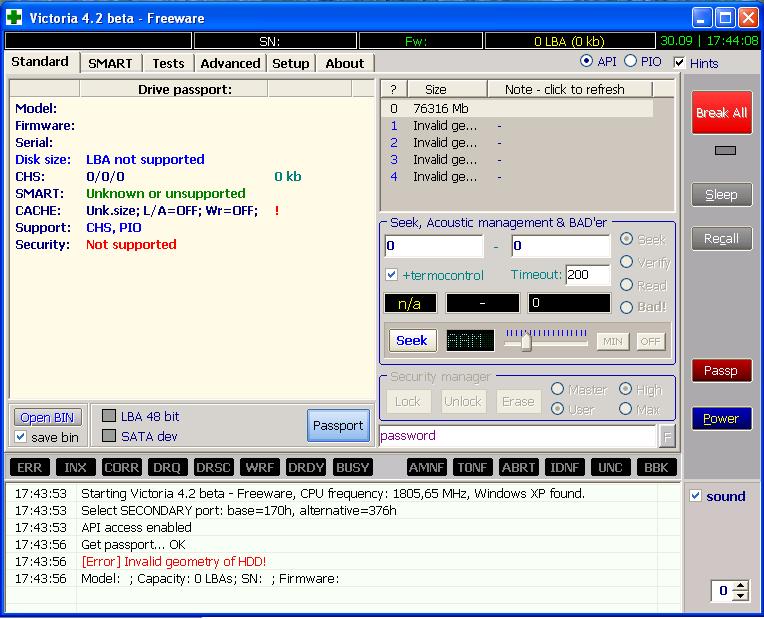Click the Note - click to refresh header
Image resolution: width=764 pixels, height=619 pixels.
coord(569,89)
